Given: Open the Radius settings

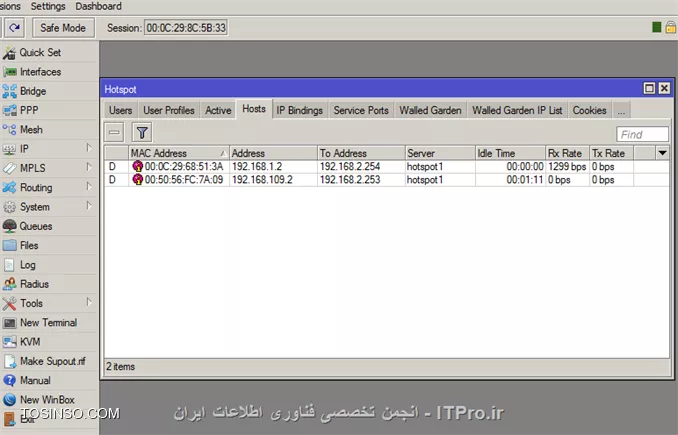Looking at the screenshot, I should click(34, 284).
